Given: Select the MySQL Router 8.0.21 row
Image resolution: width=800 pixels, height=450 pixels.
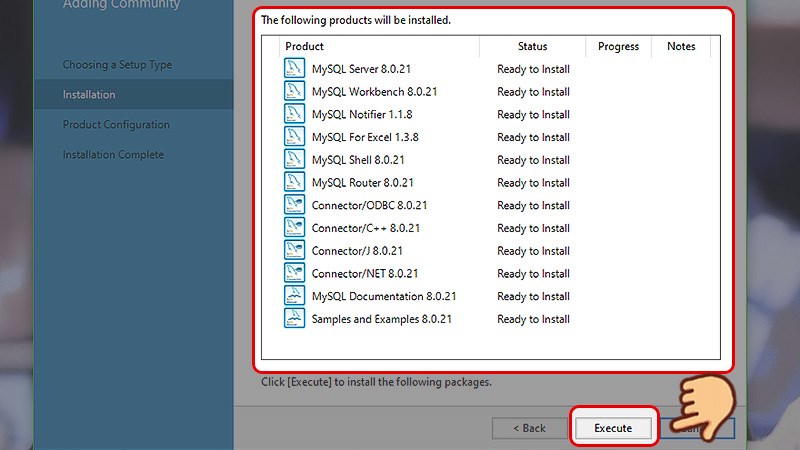Looking at the screenshot, I should click(x=362, y=183).
